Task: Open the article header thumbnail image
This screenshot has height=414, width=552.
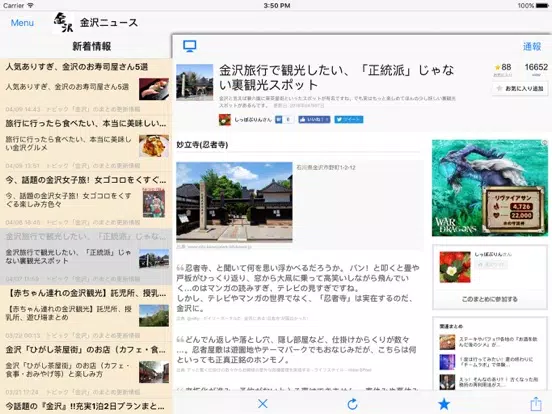Action: [x=195, y=82]
